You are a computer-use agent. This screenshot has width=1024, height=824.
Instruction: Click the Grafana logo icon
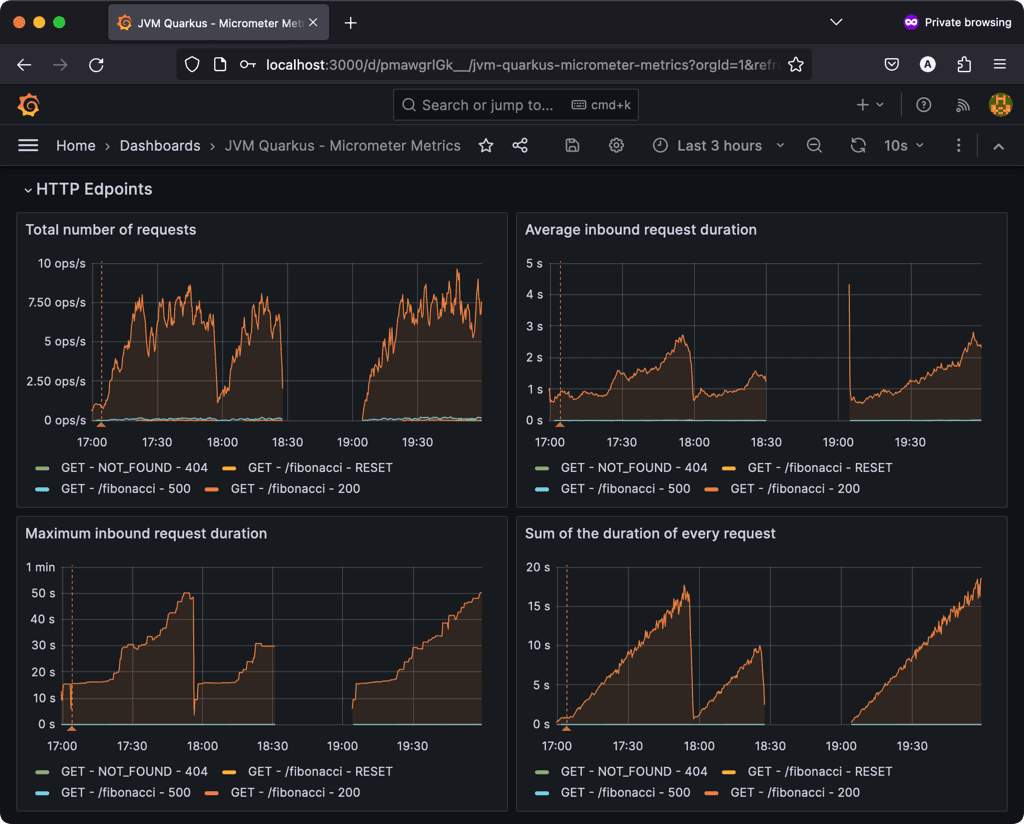tap(28, 104)
